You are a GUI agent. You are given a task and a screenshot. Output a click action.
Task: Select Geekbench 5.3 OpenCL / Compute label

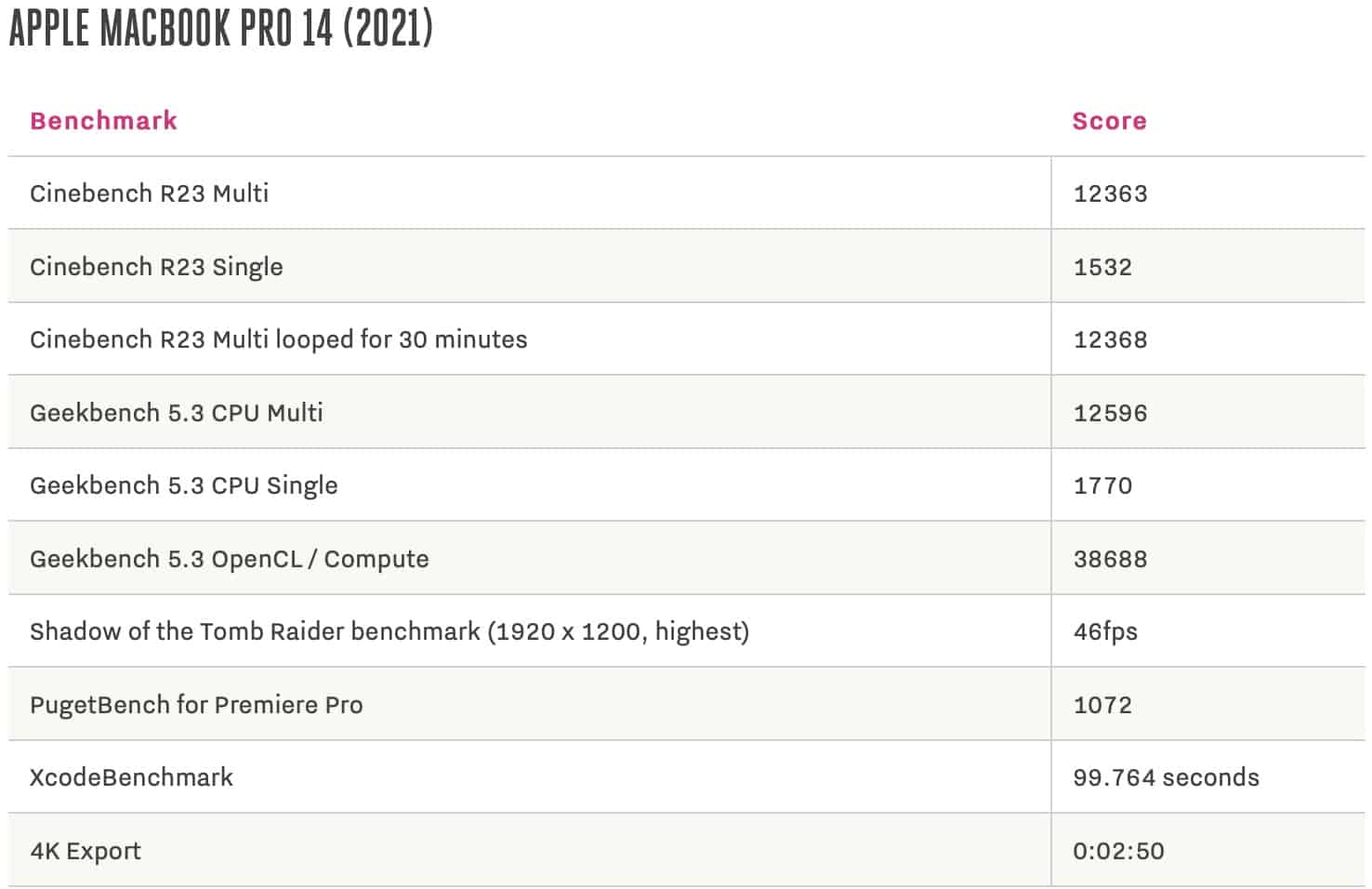point(230,559)
